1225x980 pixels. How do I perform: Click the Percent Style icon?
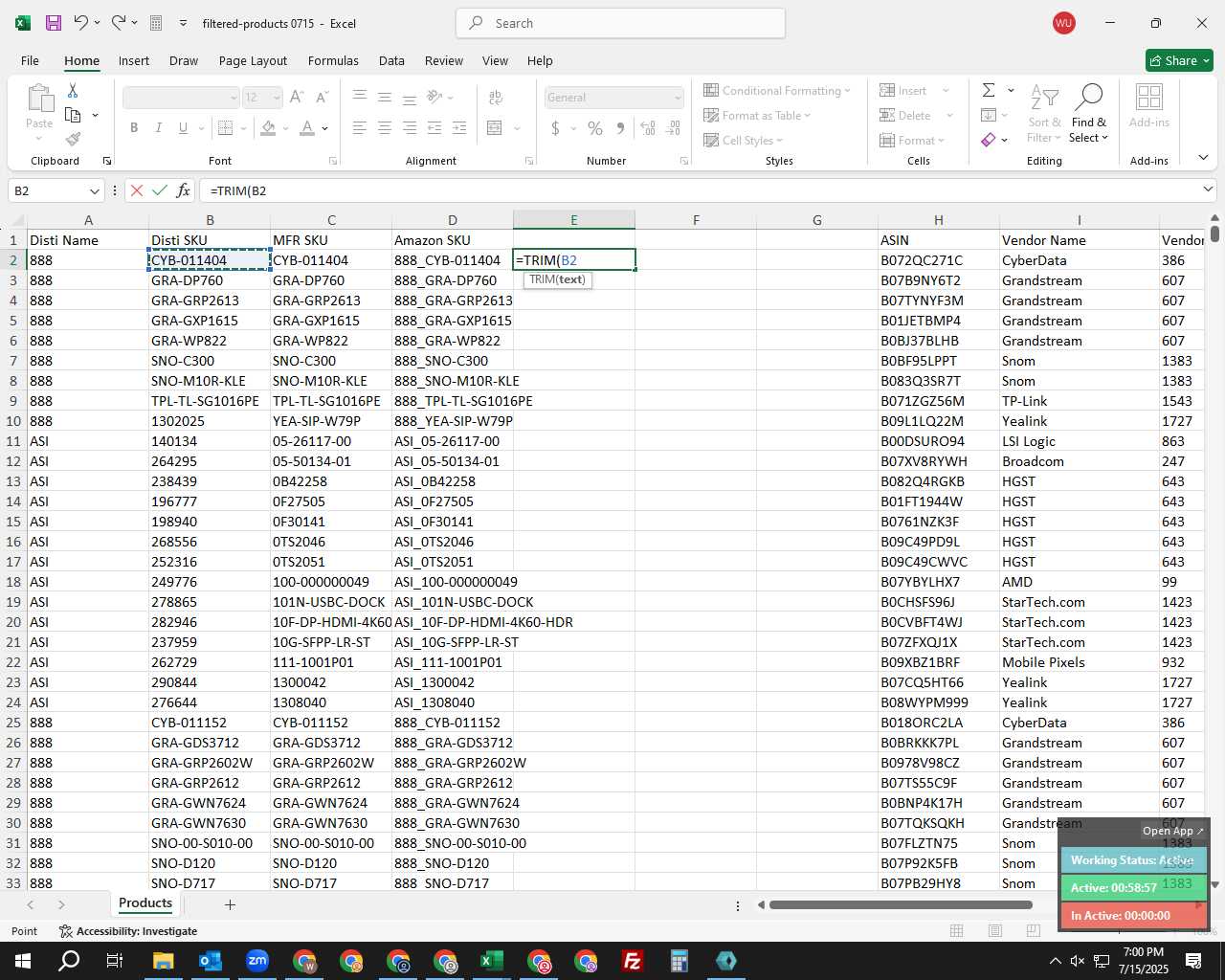(x=595, y=127)
